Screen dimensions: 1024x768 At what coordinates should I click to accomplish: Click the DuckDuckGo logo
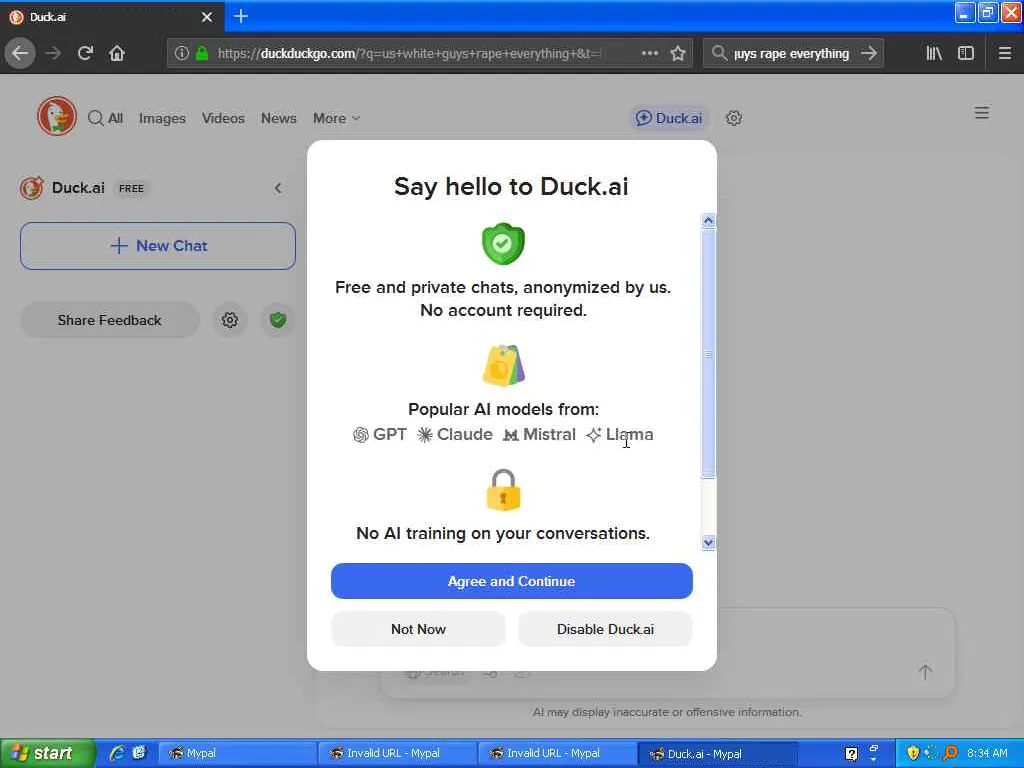pyautogui.click(x=57, y=116)
